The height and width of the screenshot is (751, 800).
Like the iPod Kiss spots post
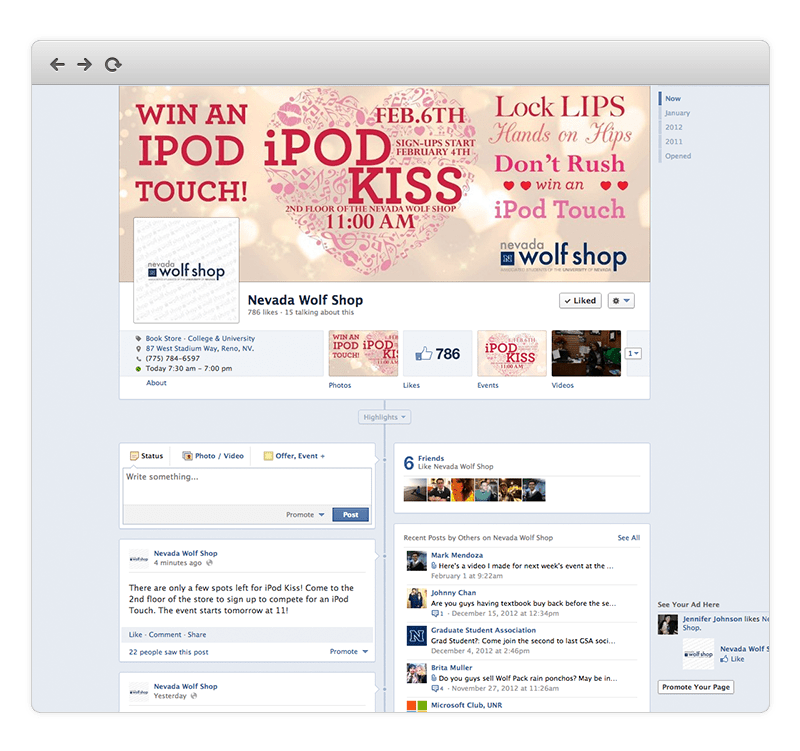point(135,635)
